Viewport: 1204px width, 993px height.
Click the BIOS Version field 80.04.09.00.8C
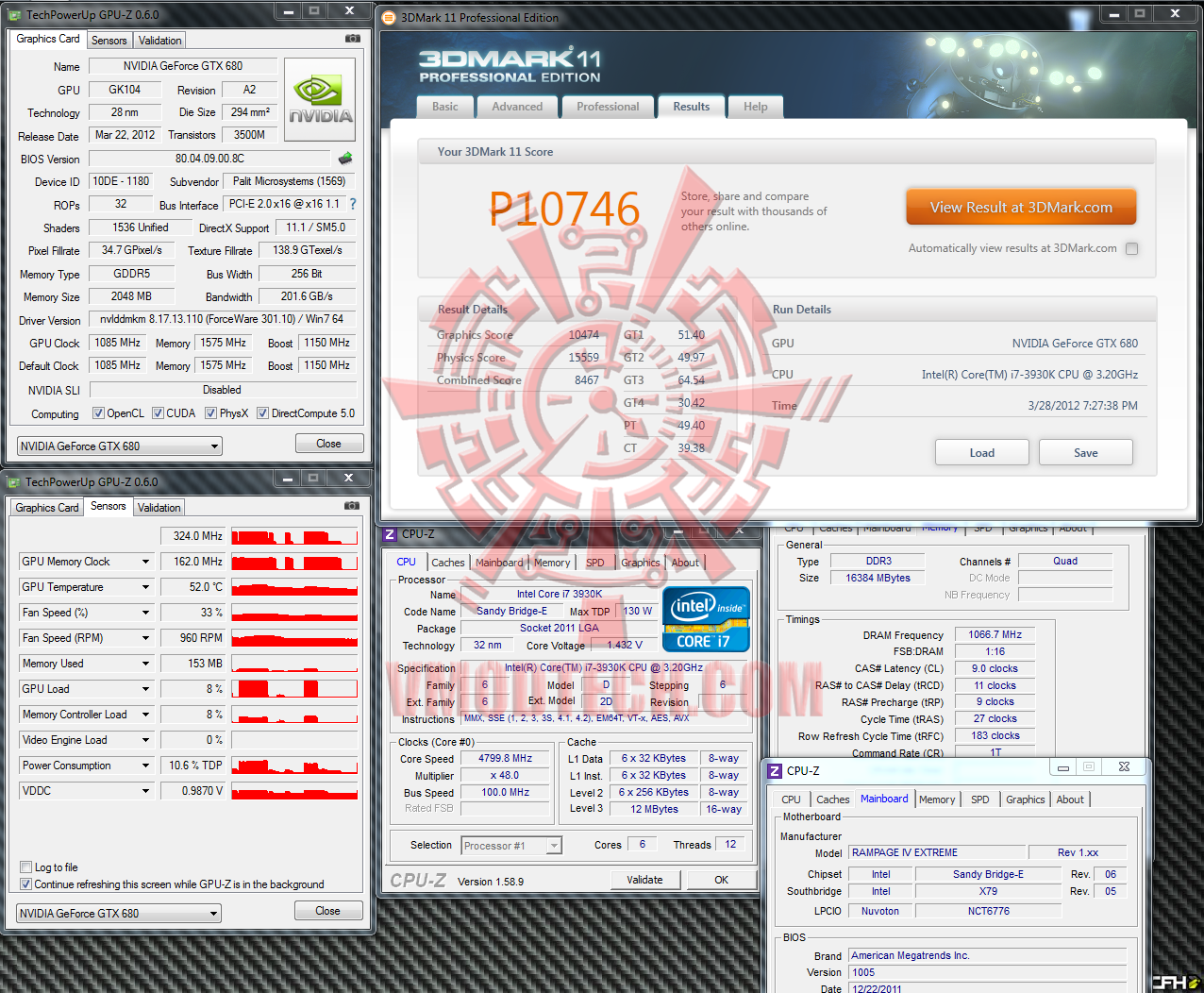pos(210,159)
